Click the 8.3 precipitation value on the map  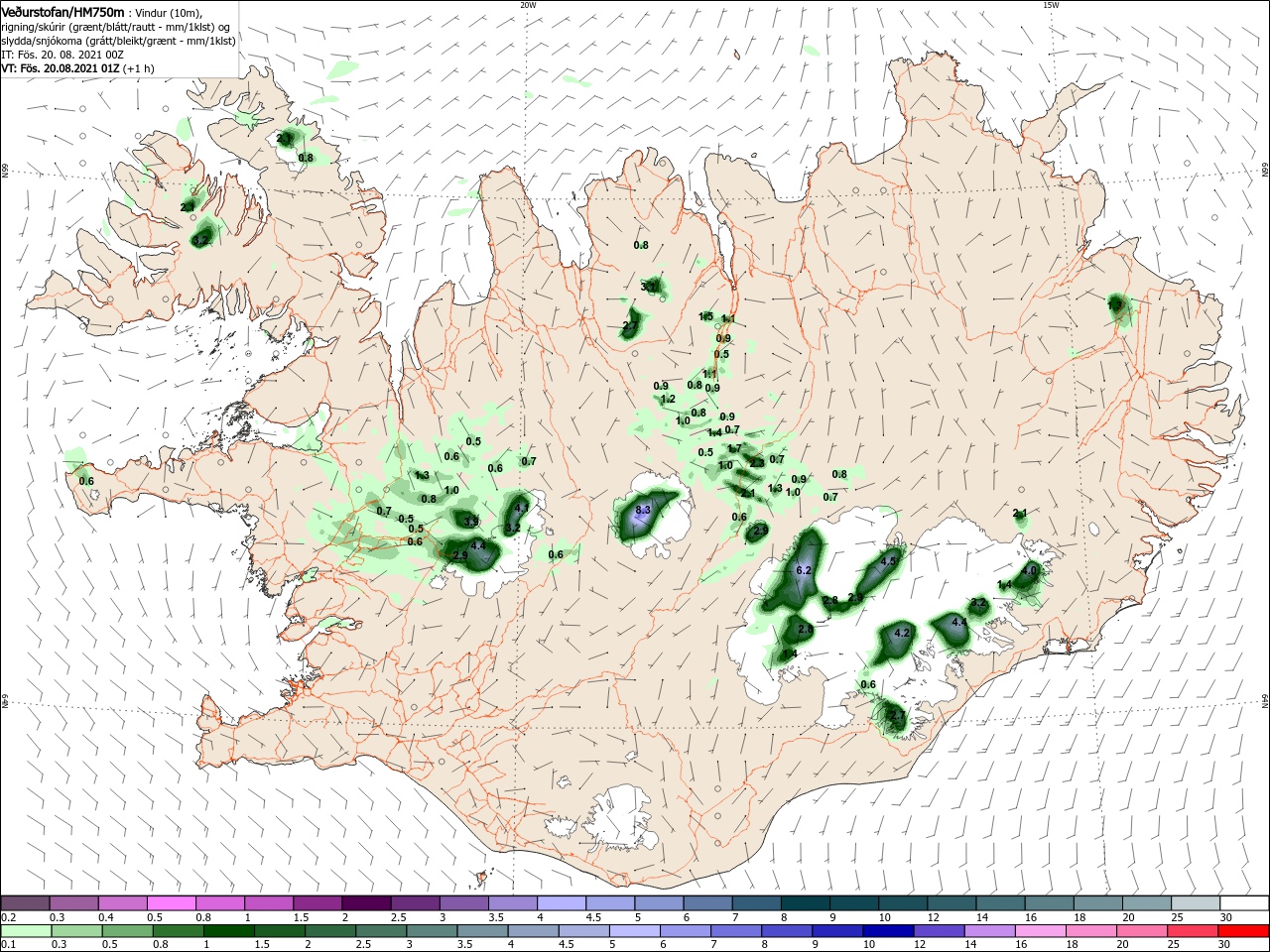point(642,510)
